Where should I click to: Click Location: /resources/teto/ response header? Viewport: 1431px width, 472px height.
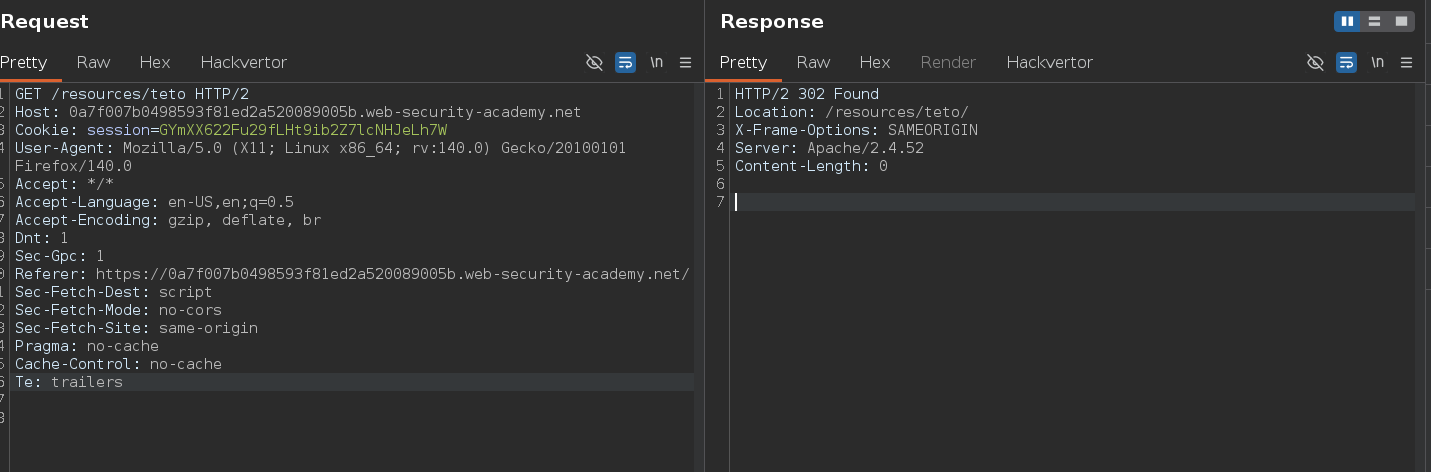tap(852, 112)
